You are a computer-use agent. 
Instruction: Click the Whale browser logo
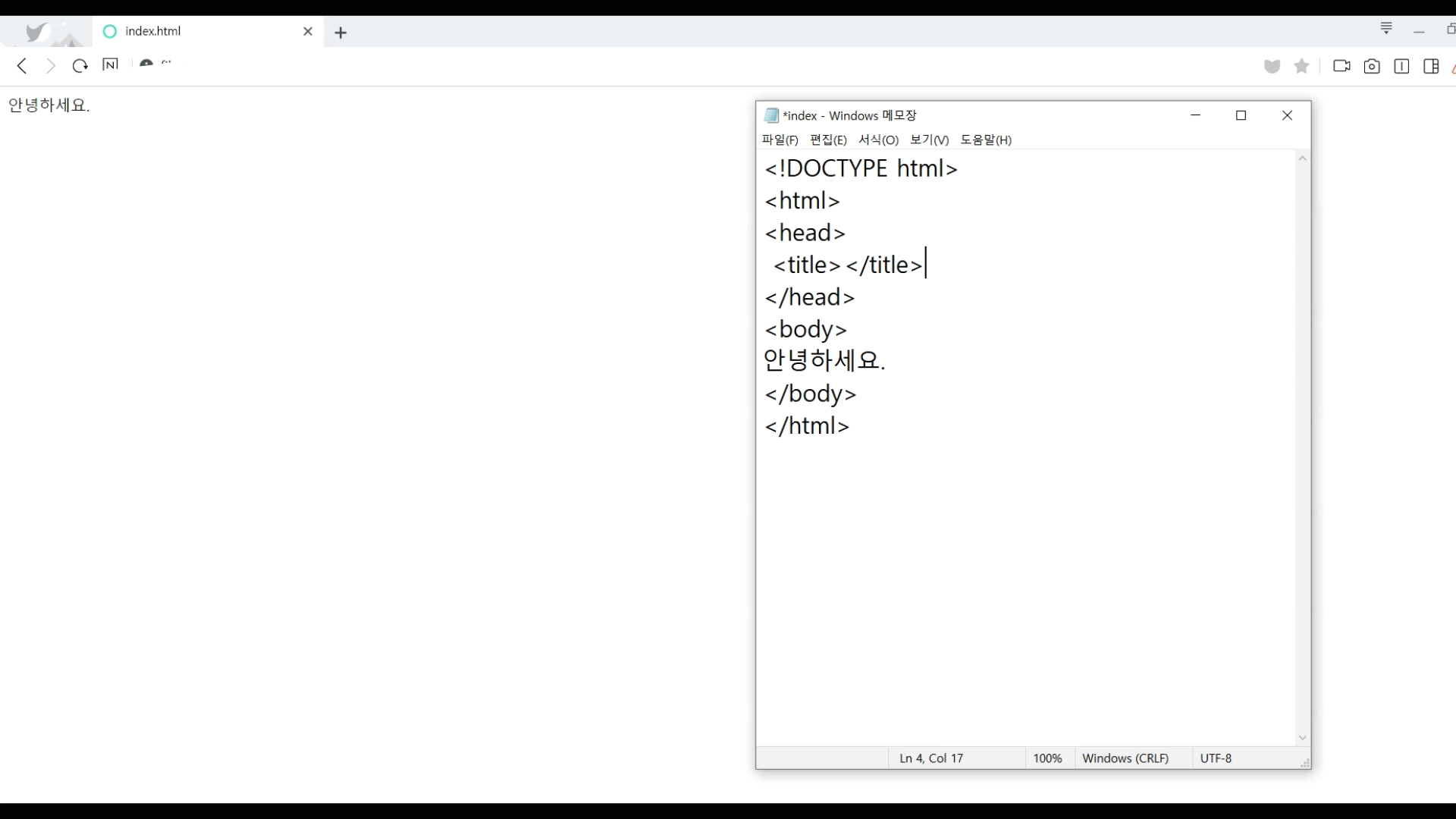coord(36,32)
